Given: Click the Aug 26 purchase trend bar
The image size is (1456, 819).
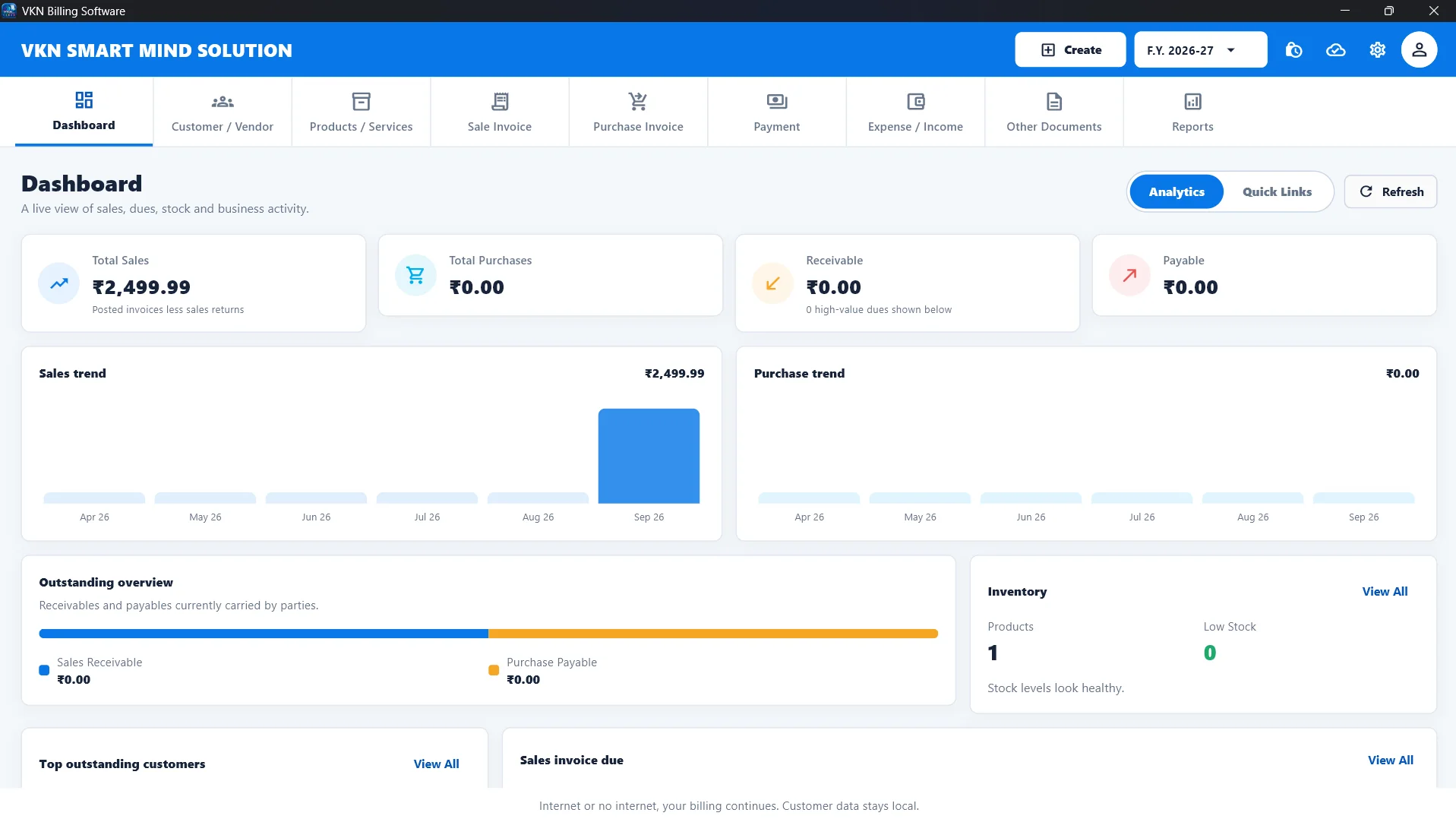Looking at the screenshot, I should point(1252,498).
